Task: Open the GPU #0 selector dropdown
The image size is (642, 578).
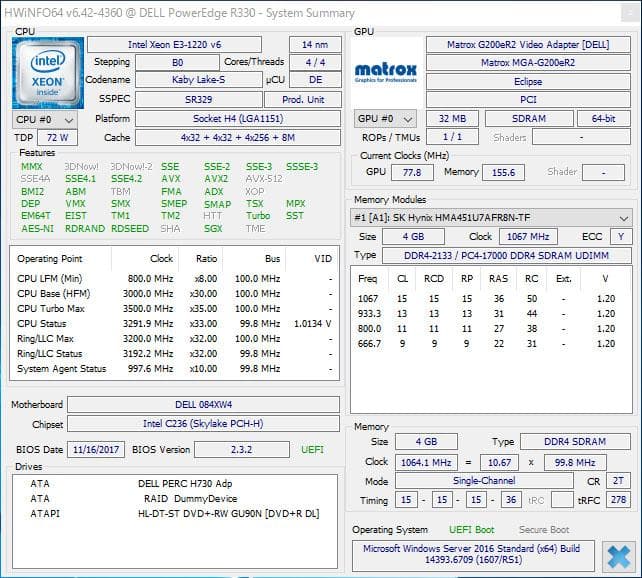Action: (x=385, y=119)
